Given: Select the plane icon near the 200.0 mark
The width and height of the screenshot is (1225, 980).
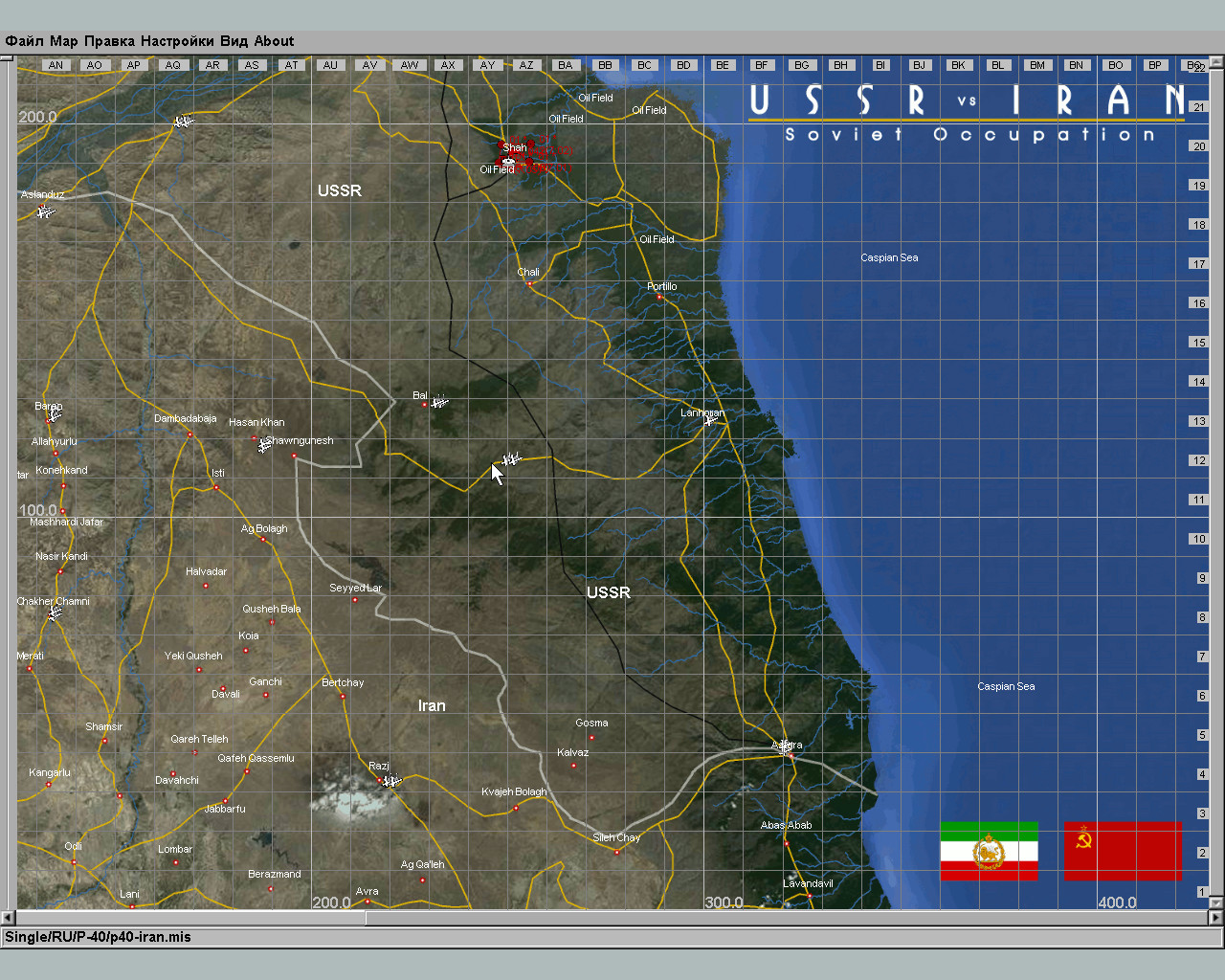Looking at the screenshot, I should (183, 122).
